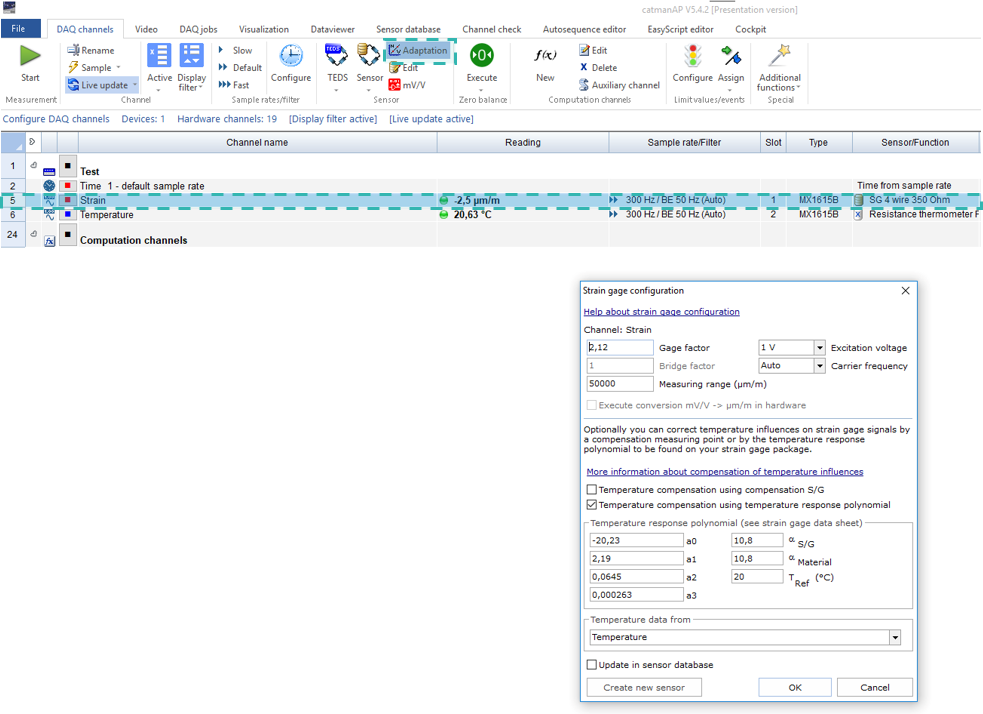Open limit values Configure traffic light
The height and width of the screenshot is (714, 983).
[693, 55]
